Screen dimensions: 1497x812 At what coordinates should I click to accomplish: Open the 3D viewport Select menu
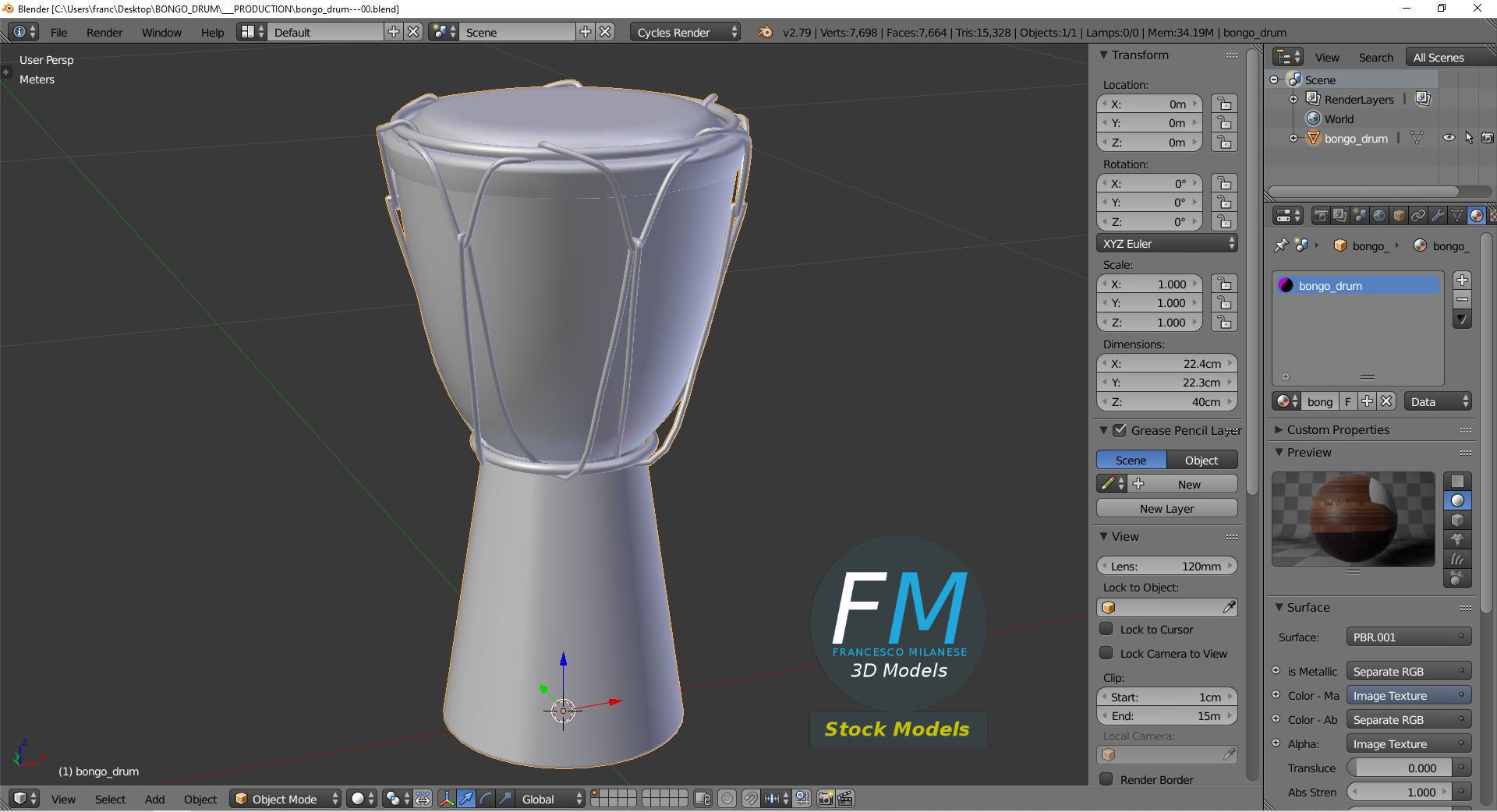pos(110,799)
